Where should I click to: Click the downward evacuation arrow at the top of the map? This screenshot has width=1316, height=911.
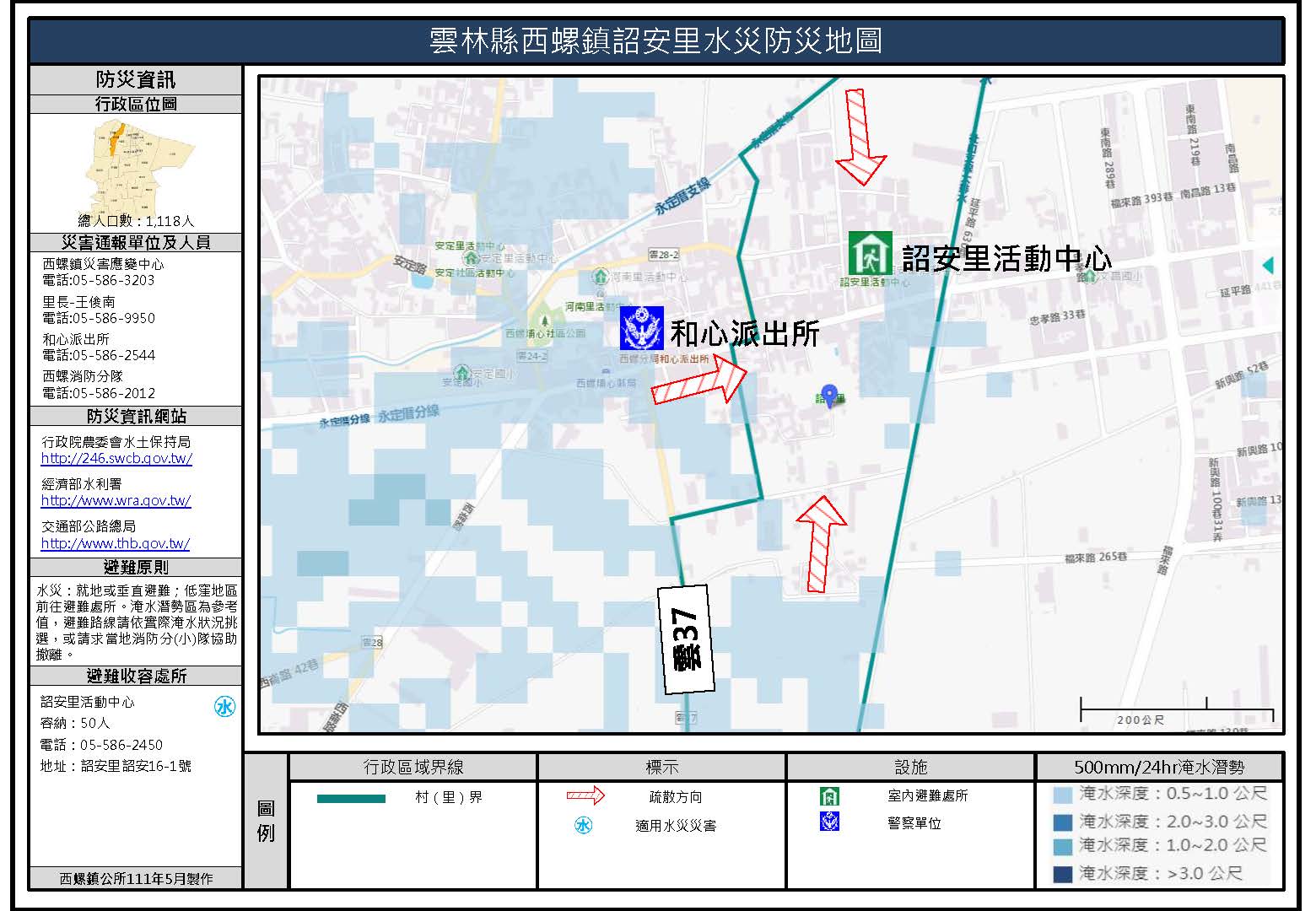click(x=860, y=137)
